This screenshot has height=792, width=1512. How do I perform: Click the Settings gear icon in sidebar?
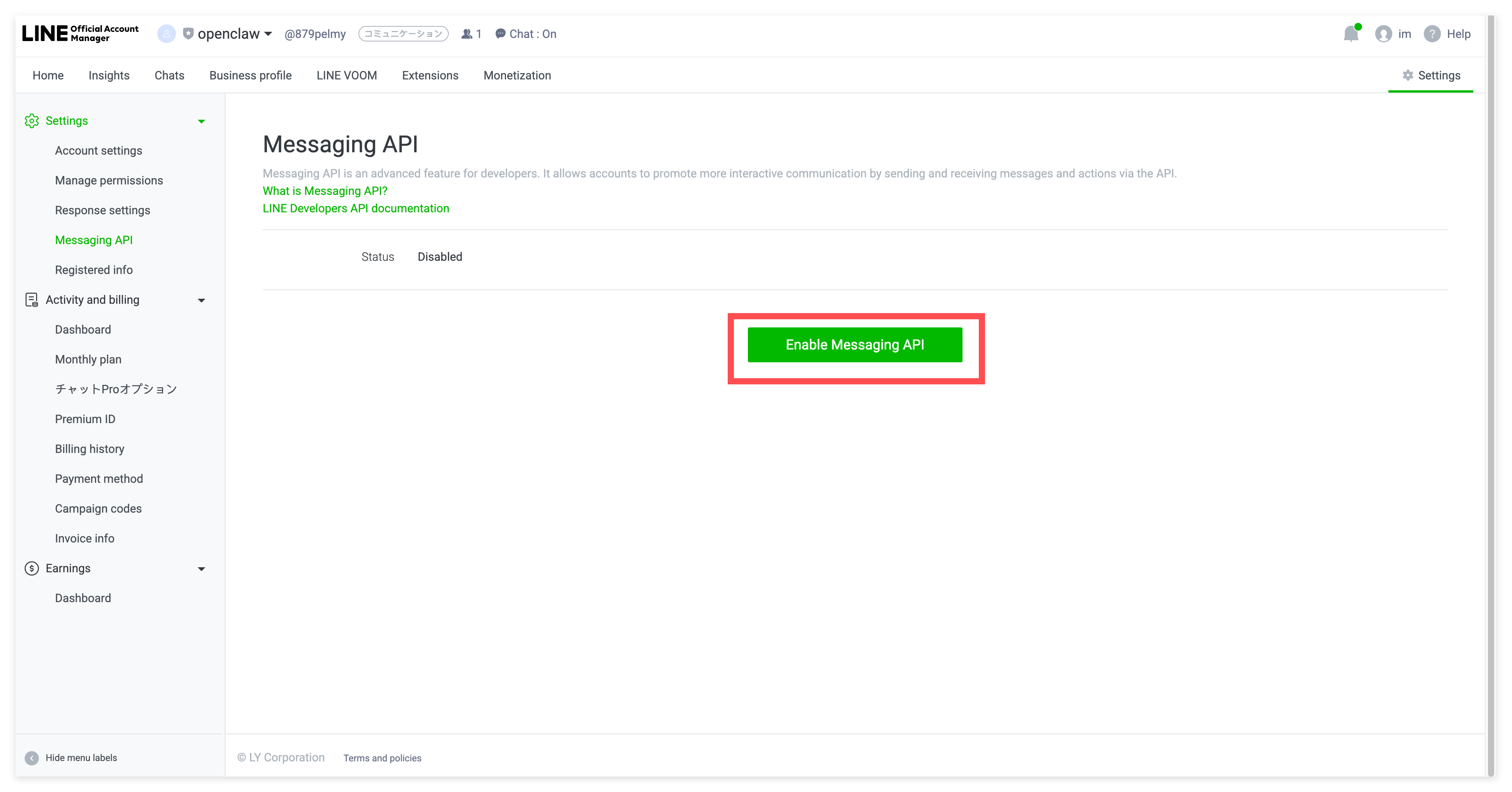32,121
